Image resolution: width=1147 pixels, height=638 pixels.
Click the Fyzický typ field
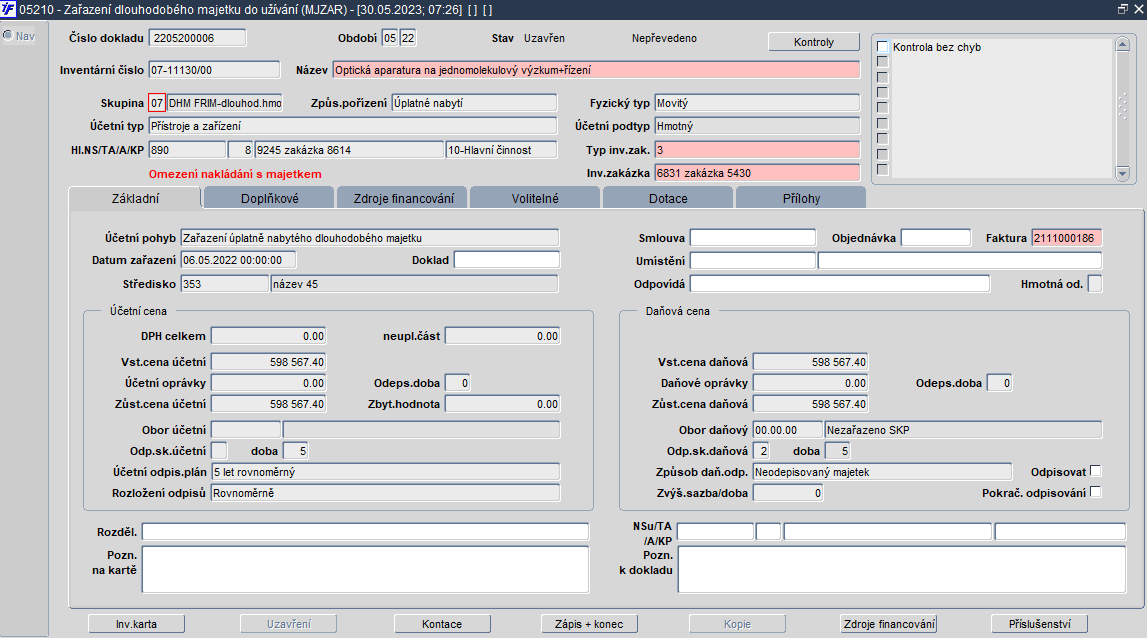point(757,103)
